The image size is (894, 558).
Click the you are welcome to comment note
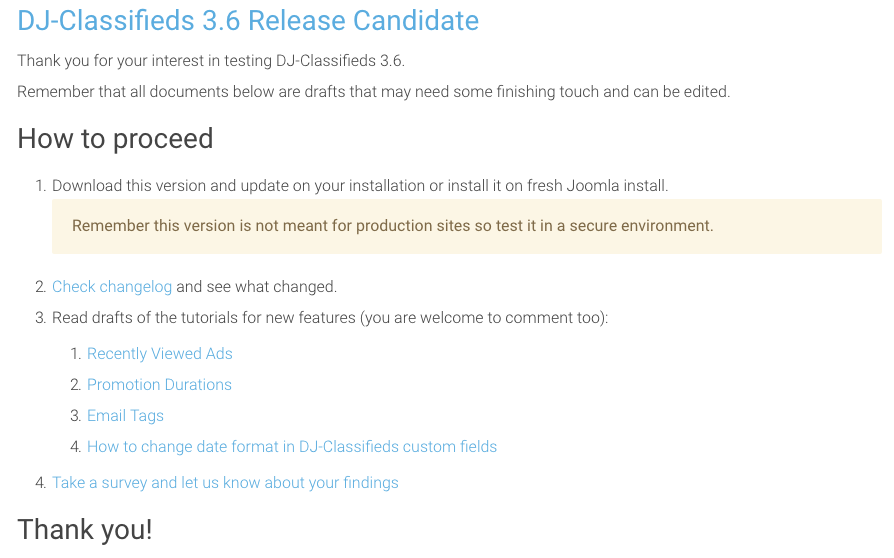484,317
